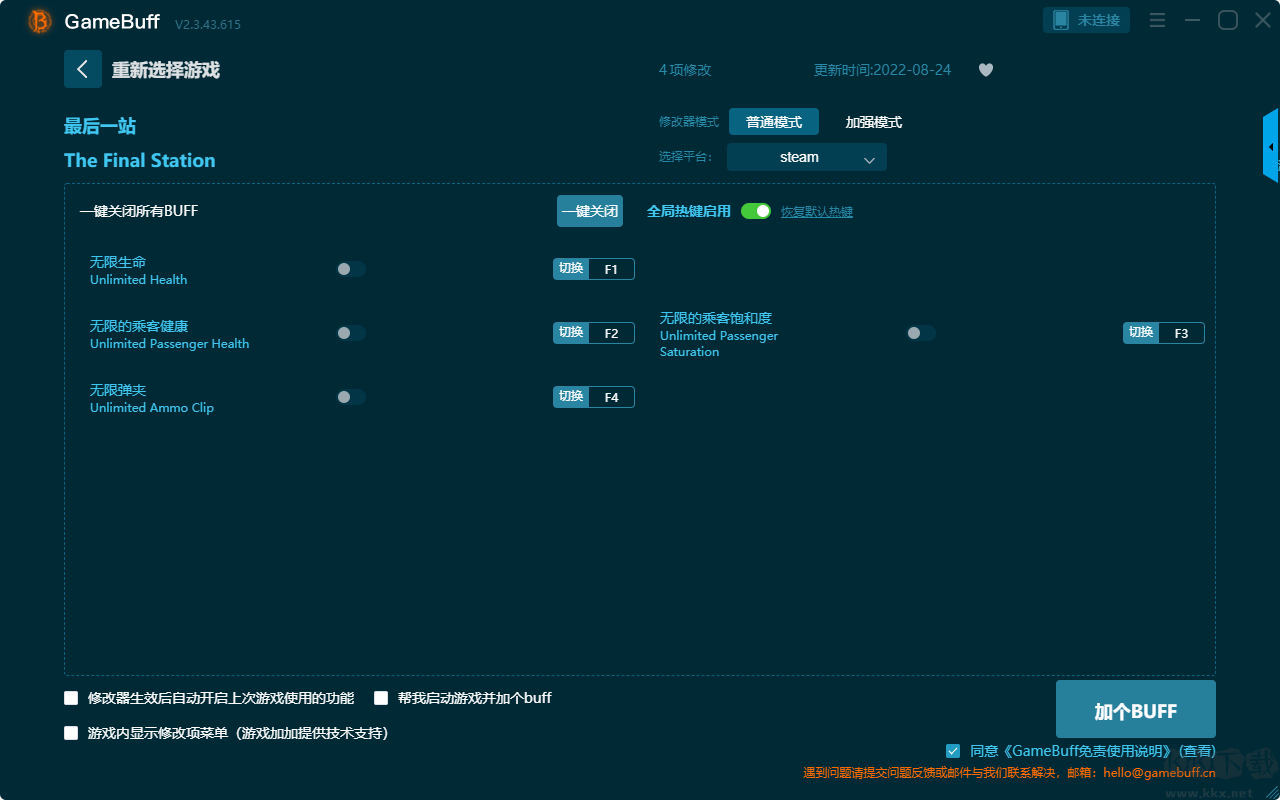Open the hamburger menu icon
This screenshot has height=800, width=1280.
[x=1157, y=20]
